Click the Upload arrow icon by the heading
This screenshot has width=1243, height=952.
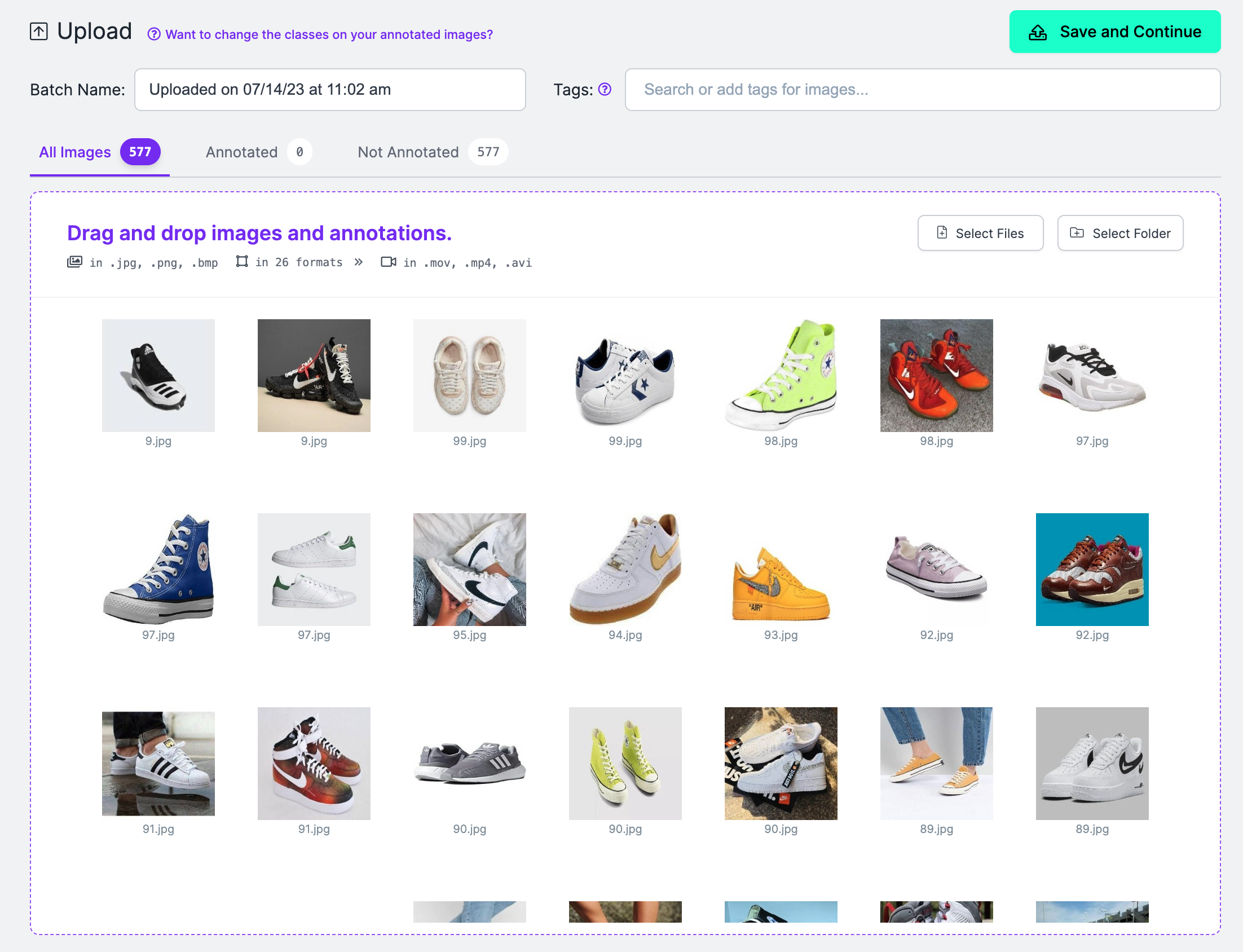[38, 32]
